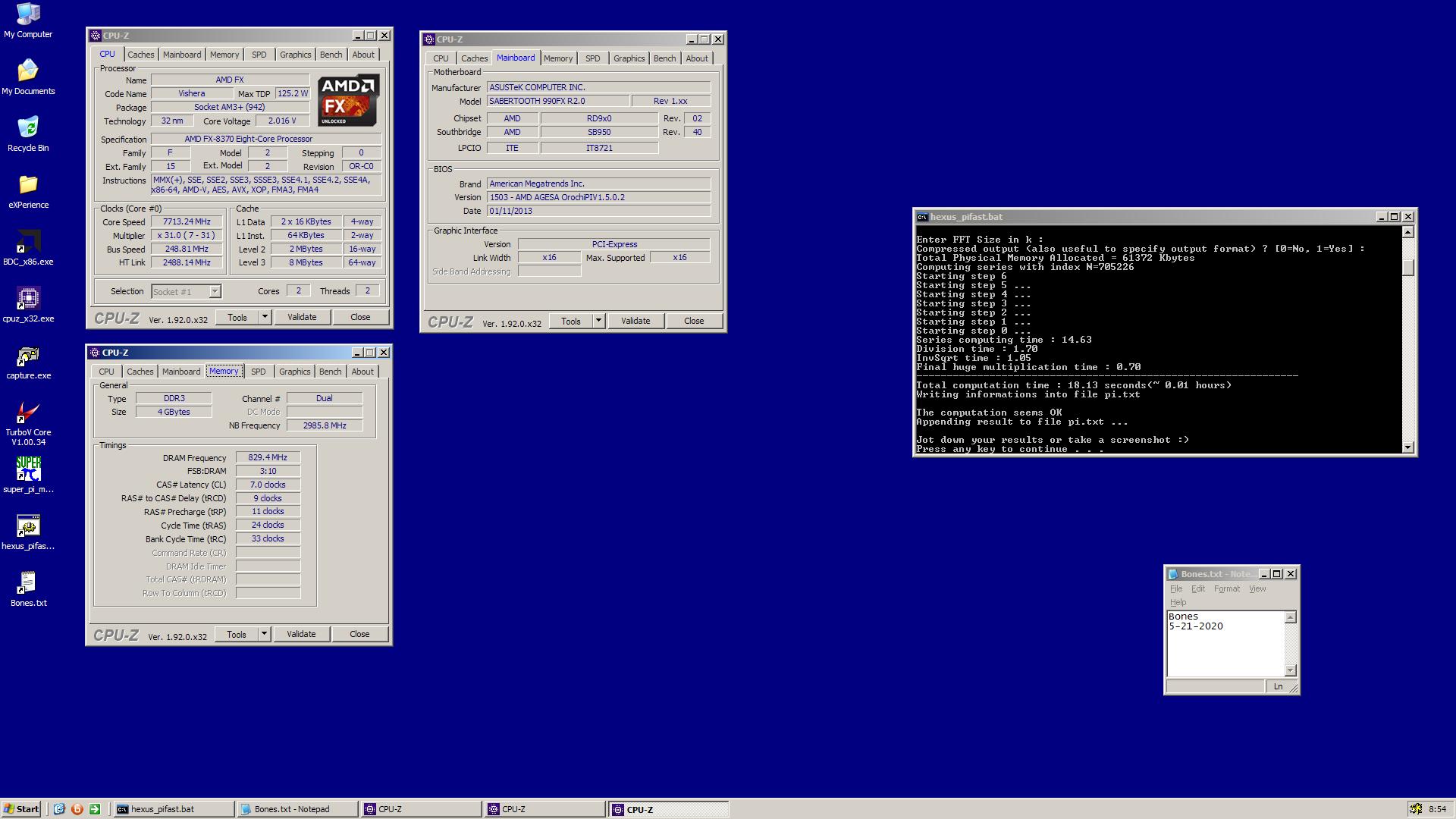The width and height of the screenshot is (1456, 819).
Task: Click the SABERTOOTH 990FX R2.0 model field
Action: pos(557,102)
